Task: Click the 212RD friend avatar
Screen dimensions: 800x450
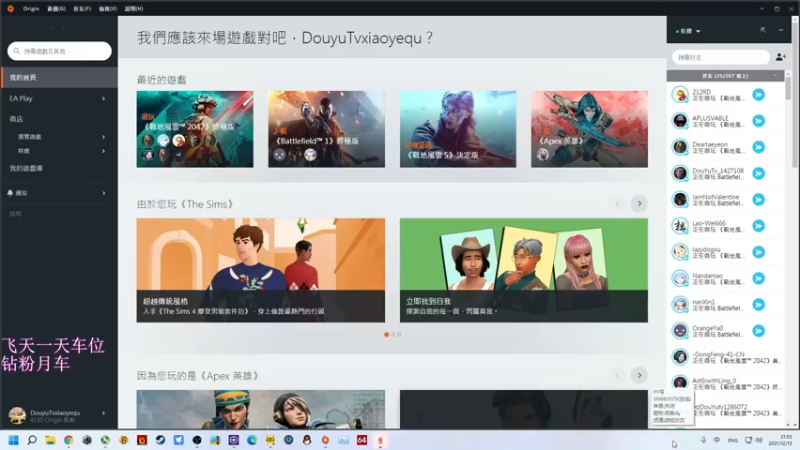Action: coord(680,94)
